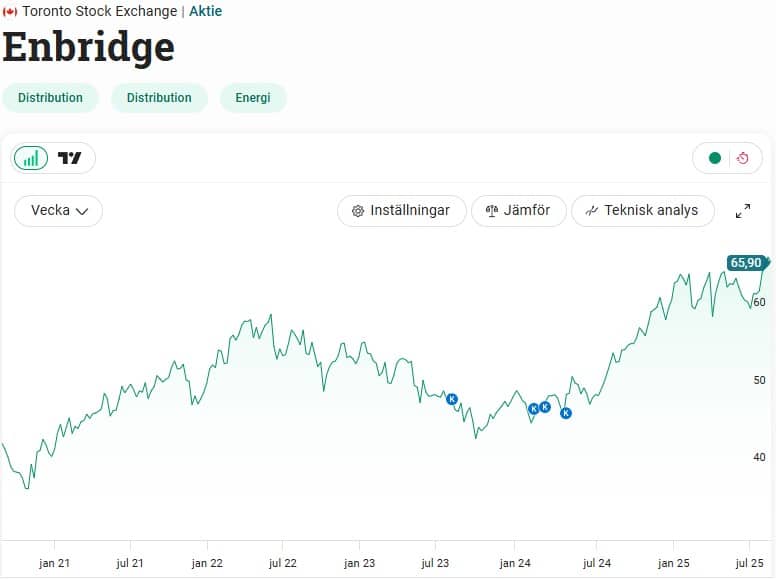Screen dimensions: 776x579
Task: Click the K marker near jul 23
Action: (452, 399)
